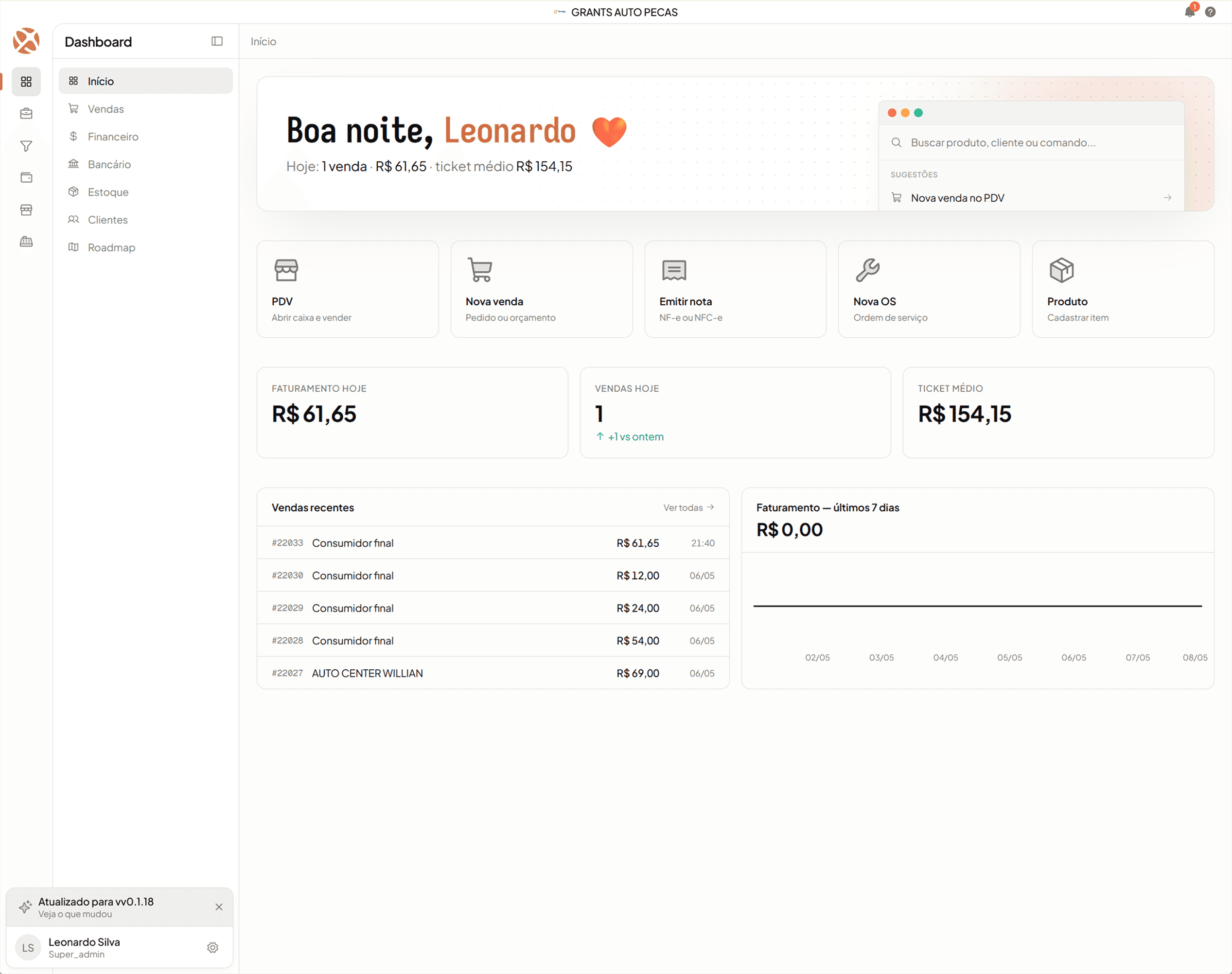Click the product search field
The image size is (1232, 974).
1031,142
